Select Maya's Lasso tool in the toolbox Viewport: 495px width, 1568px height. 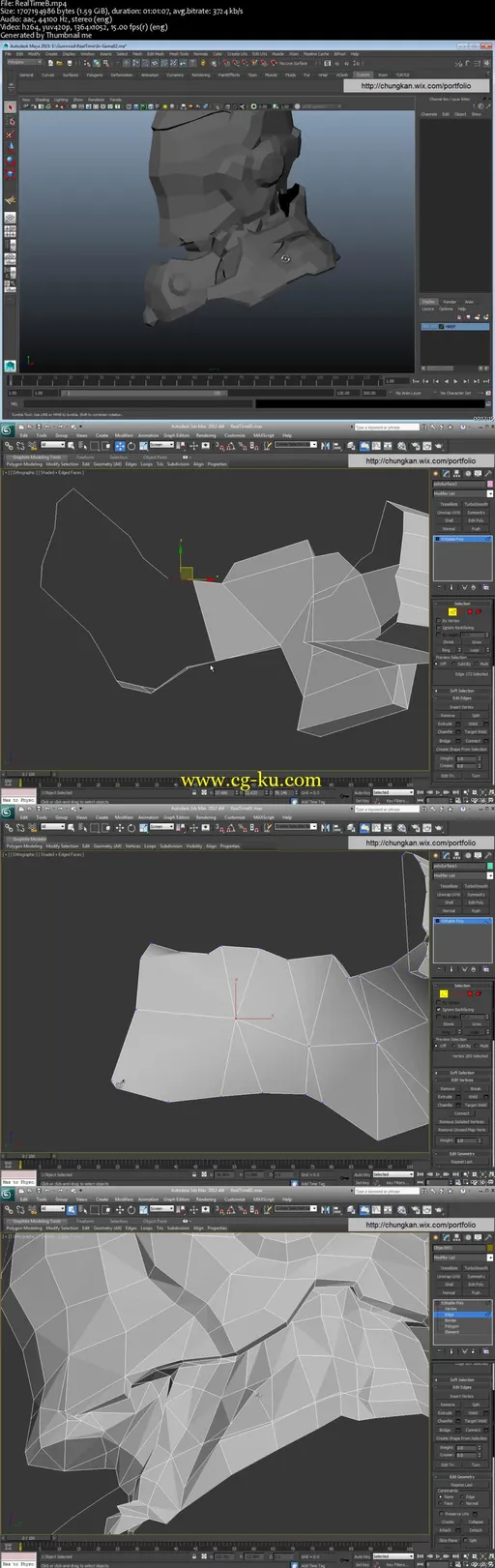[11, 122]
